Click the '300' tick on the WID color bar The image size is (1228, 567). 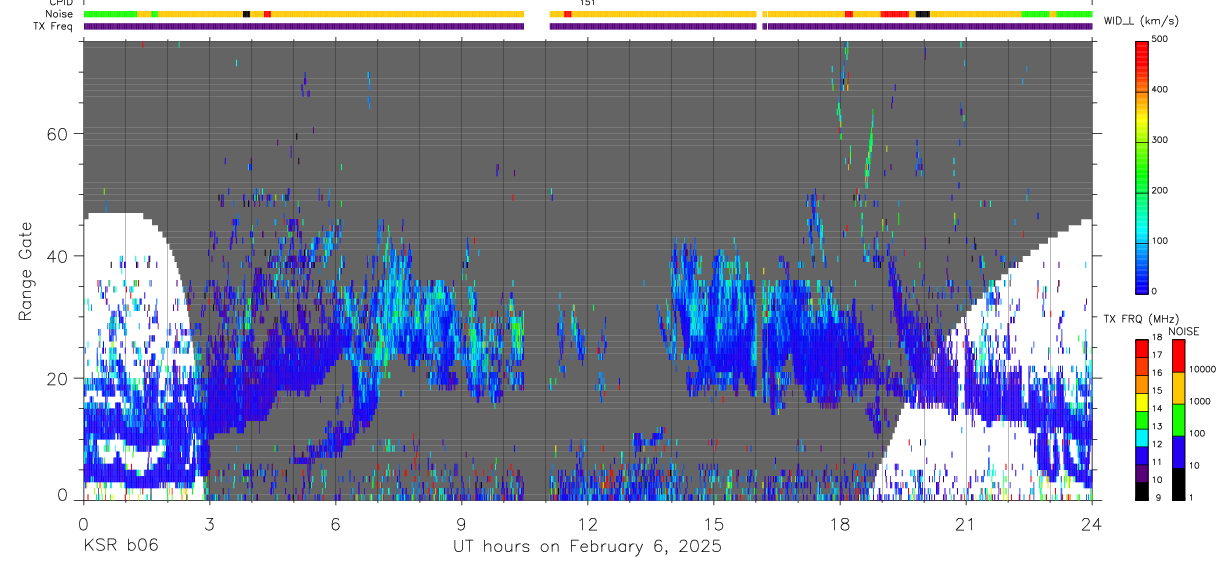(x=1159, y=140)
